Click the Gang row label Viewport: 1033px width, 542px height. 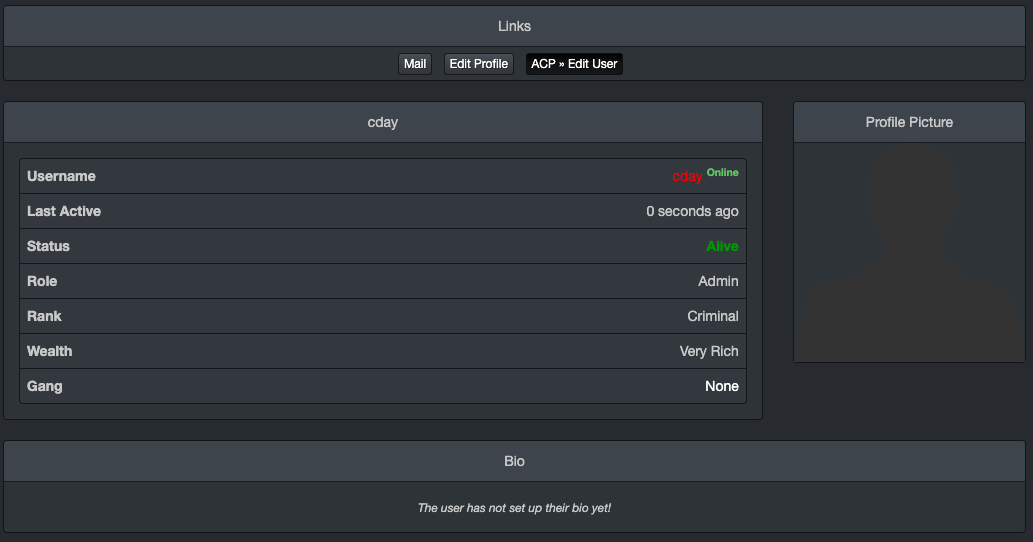point(45,386)
